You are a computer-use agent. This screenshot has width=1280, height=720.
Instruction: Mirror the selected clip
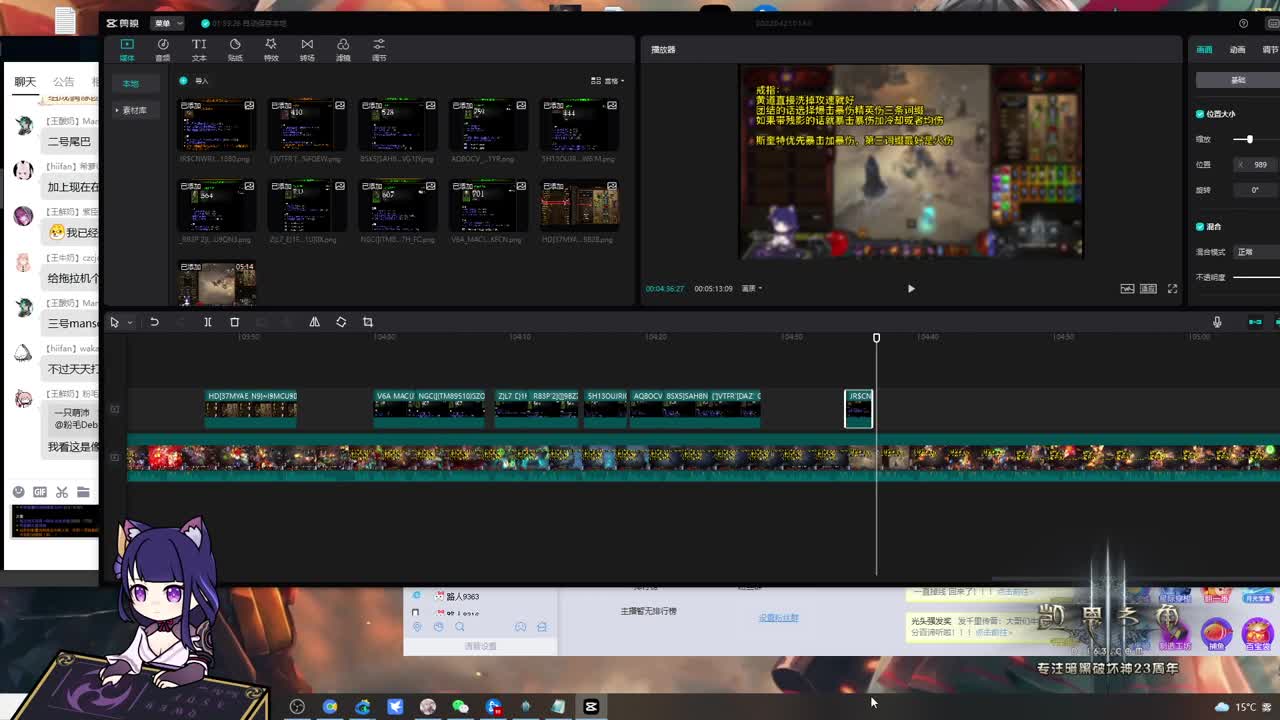[314, 322]
